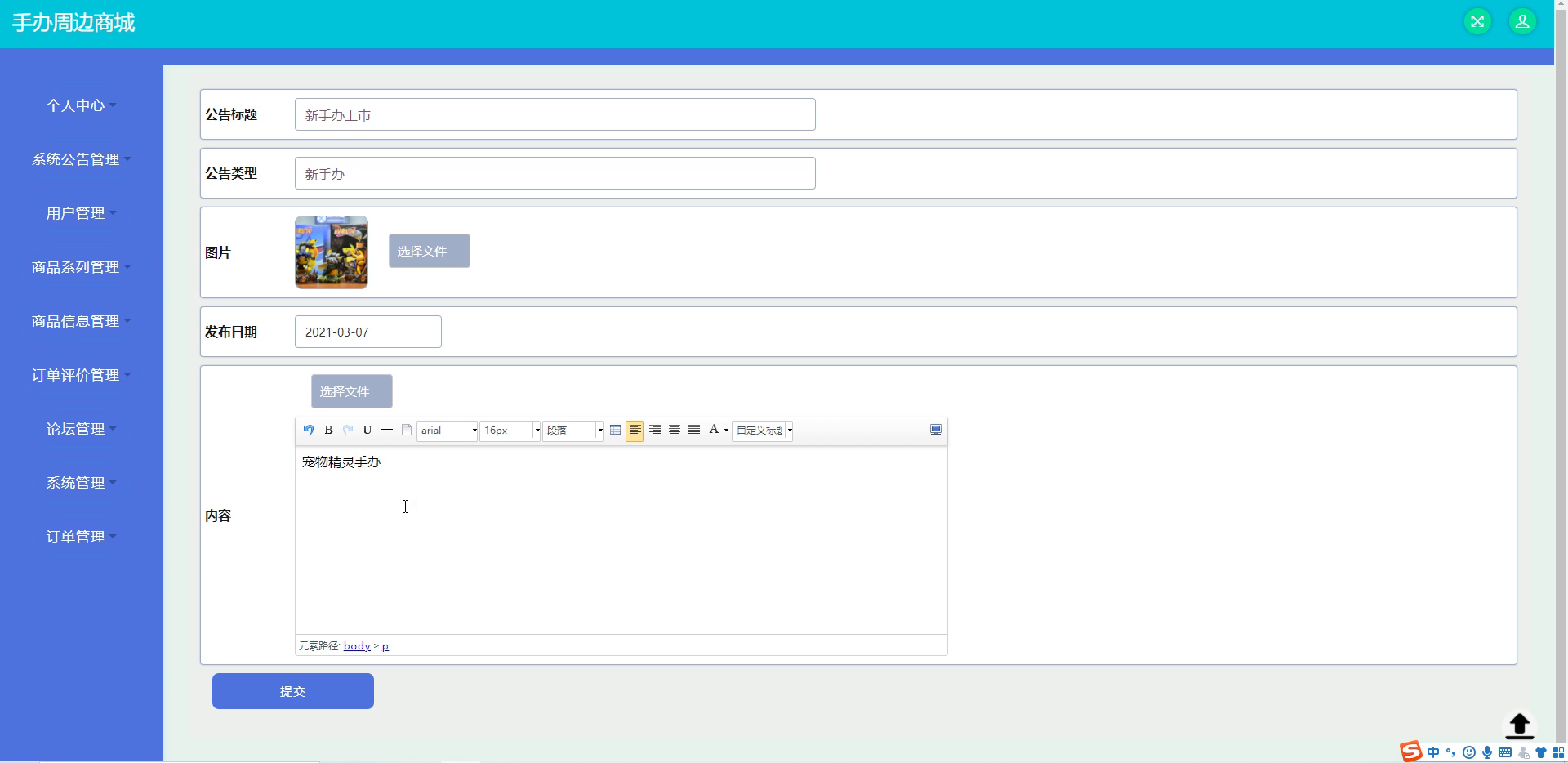Click the uploaded figurine image thumbnail
This screenshot has width=1568, height=763.
tap(332, 252)
